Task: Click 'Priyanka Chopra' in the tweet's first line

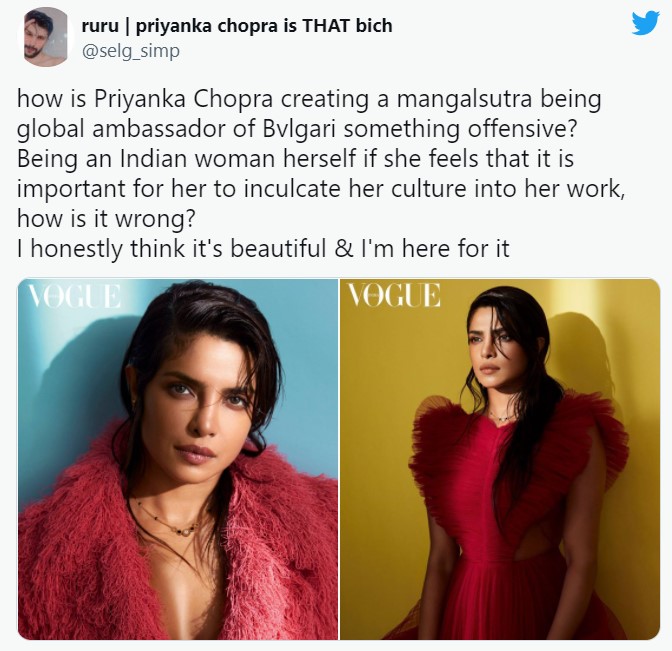Action: pos(184,99)
